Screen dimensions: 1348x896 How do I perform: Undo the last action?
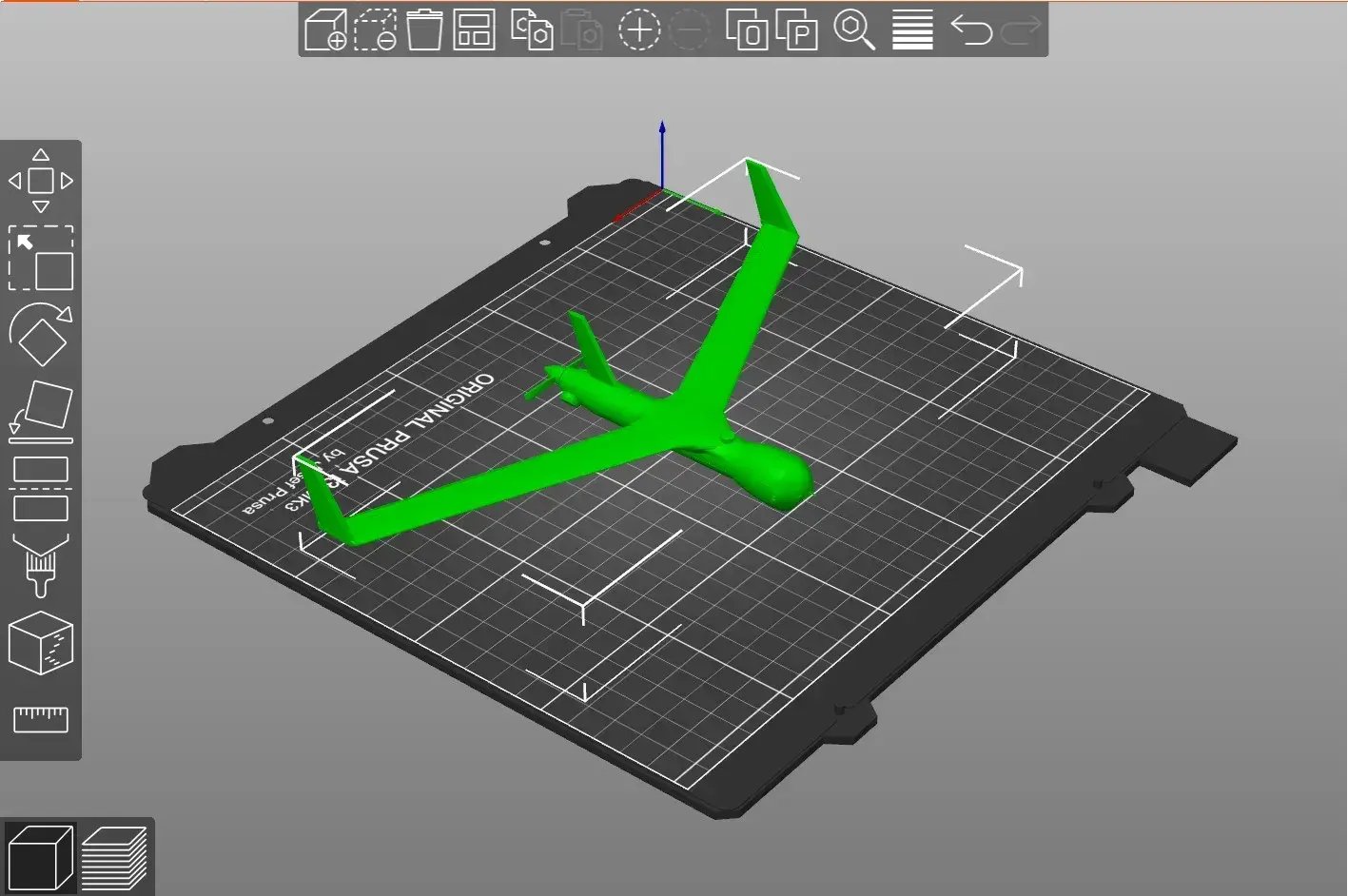[x=971, y=29]
